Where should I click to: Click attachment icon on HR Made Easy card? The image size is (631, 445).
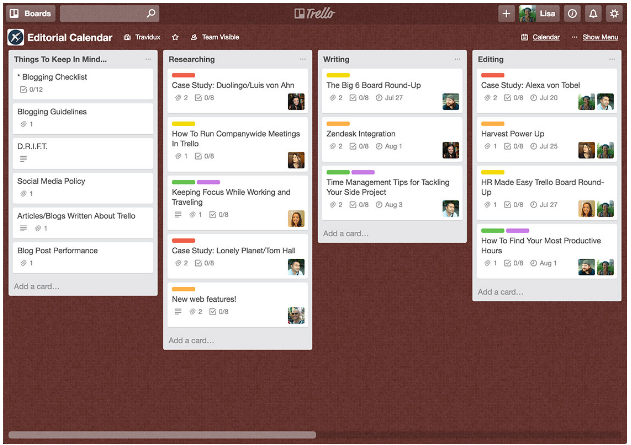[487, 205]
